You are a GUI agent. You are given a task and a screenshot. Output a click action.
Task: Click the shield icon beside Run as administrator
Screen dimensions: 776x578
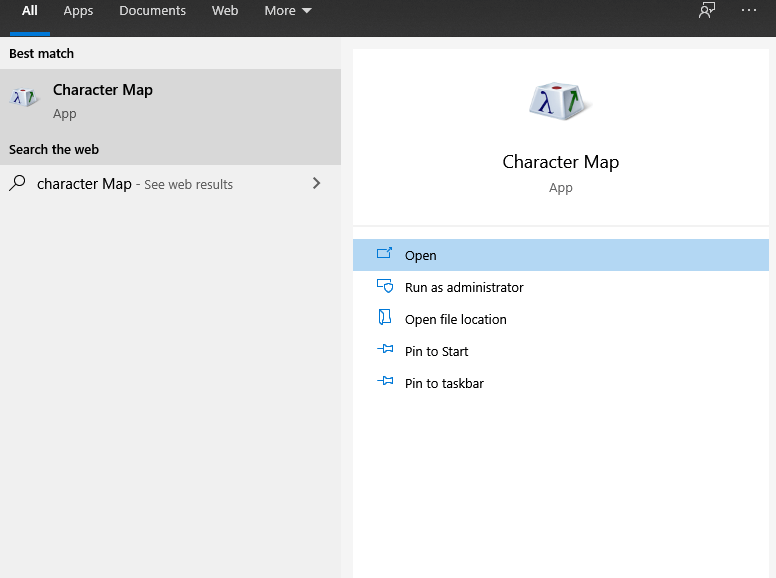(x=385, y=287)
